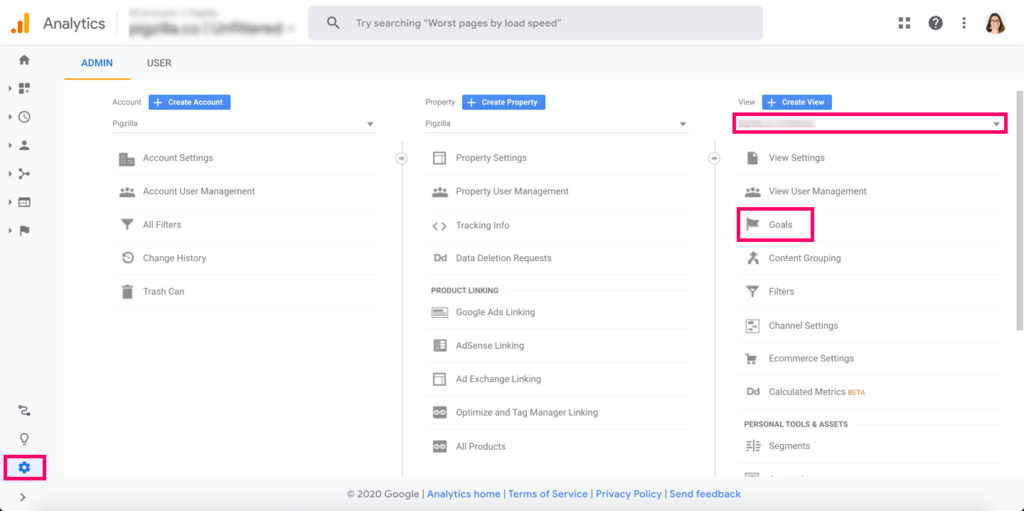Open Admin gear icon
Screen dimensions: 1024x511
24,467
